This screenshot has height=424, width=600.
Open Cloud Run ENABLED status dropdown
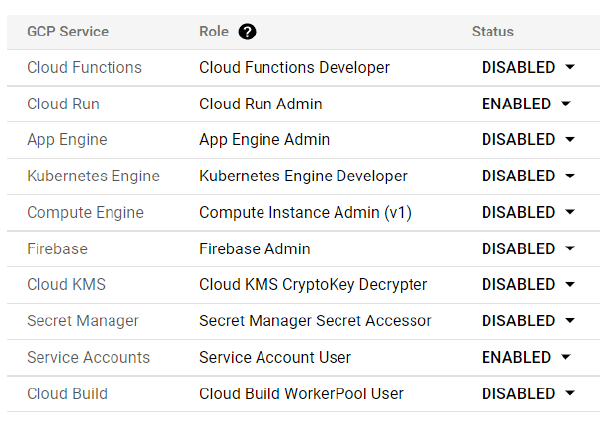(566, 104)
